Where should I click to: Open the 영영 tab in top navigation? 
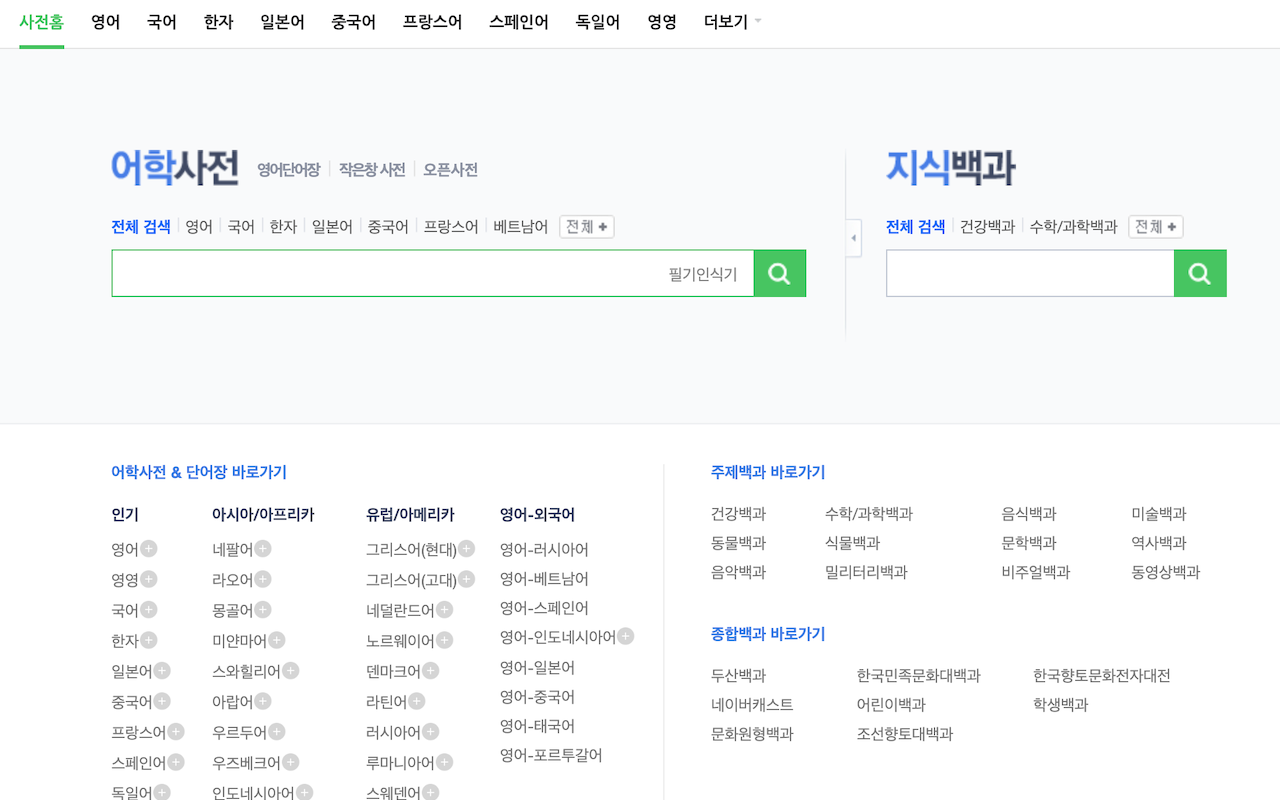coord(662,21)
